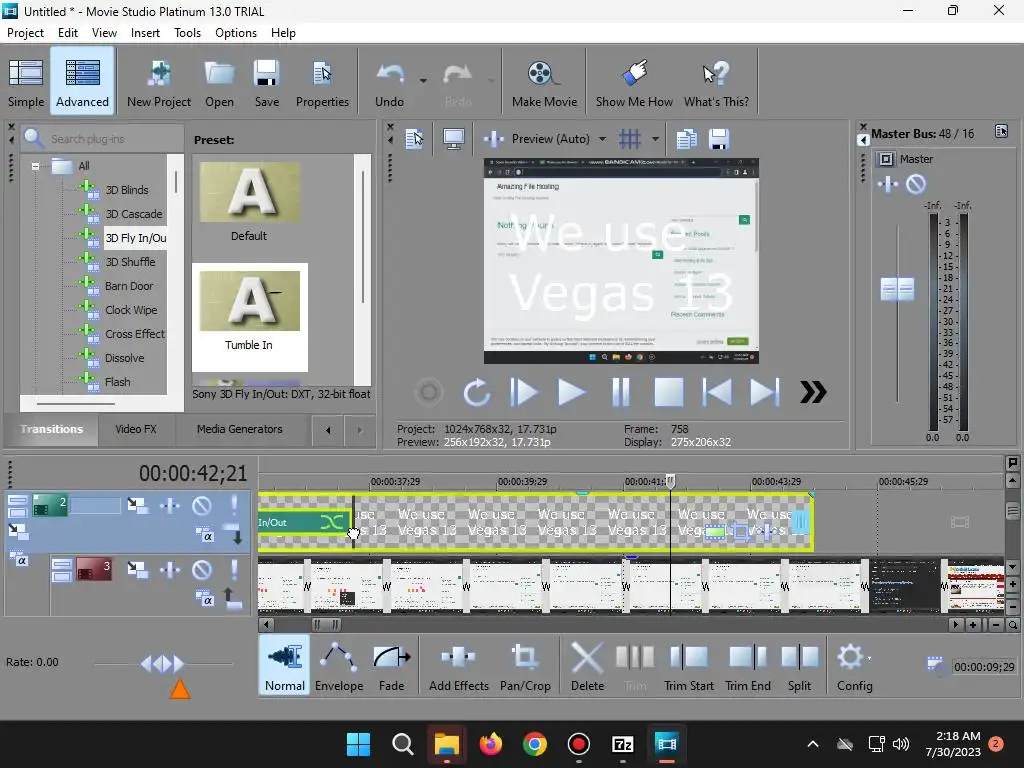This screenshot has height=768, width=1024.
Task: Open overlays dropdown arrow next to grid
Action: click(x=654, y=138)
